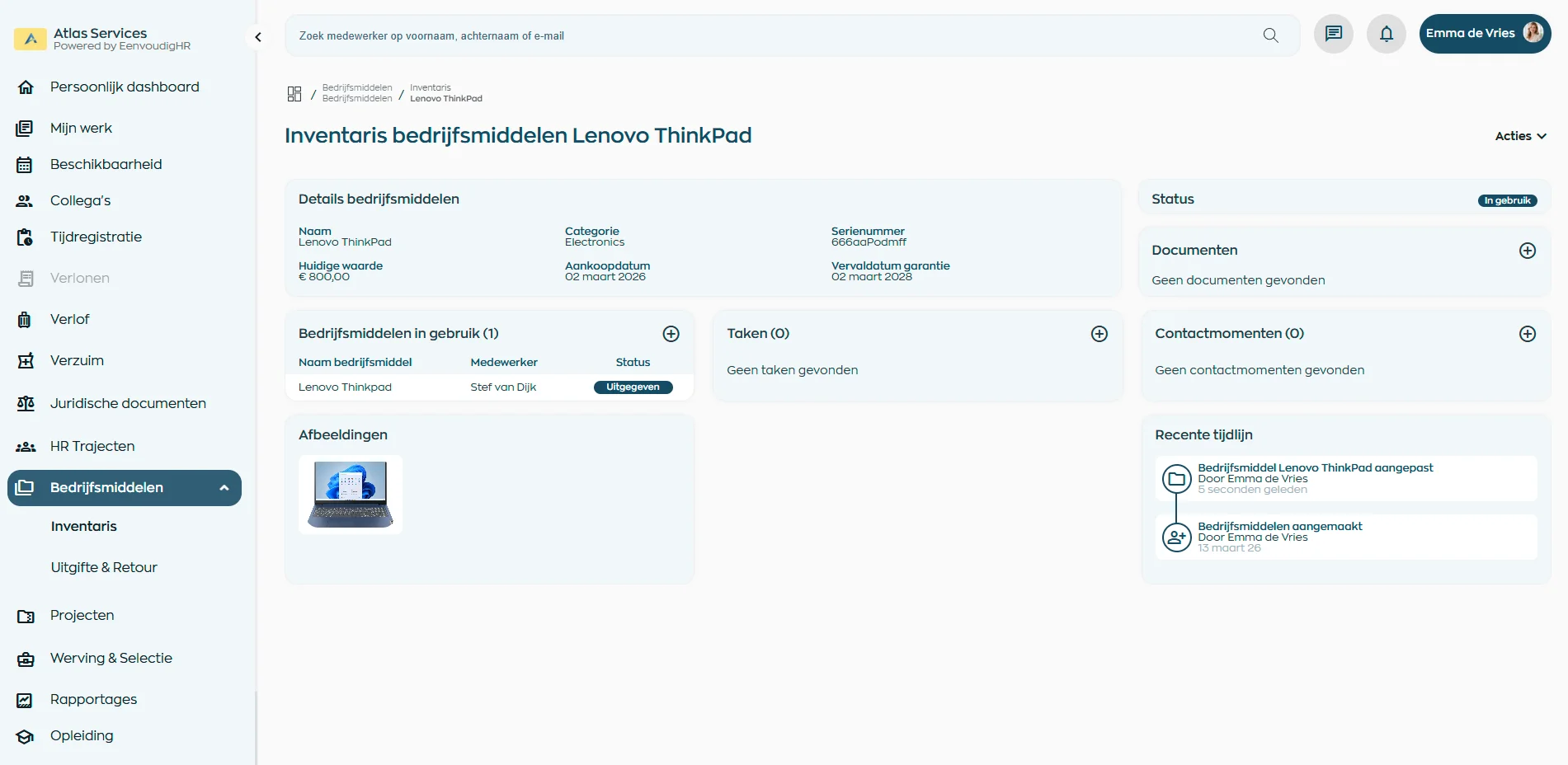Click the dashboard grid breadcrumb icon

tap(294, 94)
